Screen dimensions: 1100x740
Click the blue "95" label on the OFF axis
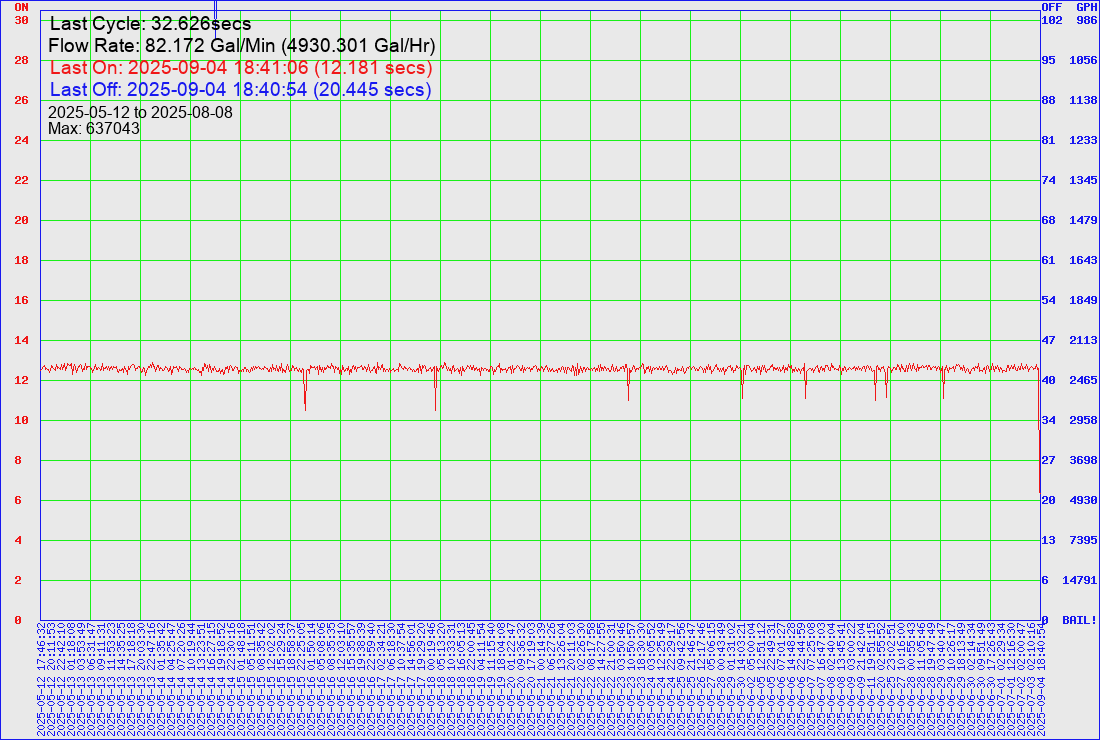point(1048,60)
